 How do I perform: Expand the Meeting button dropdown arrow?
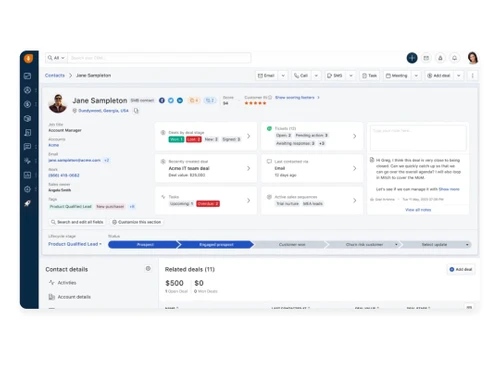[416, 76]
